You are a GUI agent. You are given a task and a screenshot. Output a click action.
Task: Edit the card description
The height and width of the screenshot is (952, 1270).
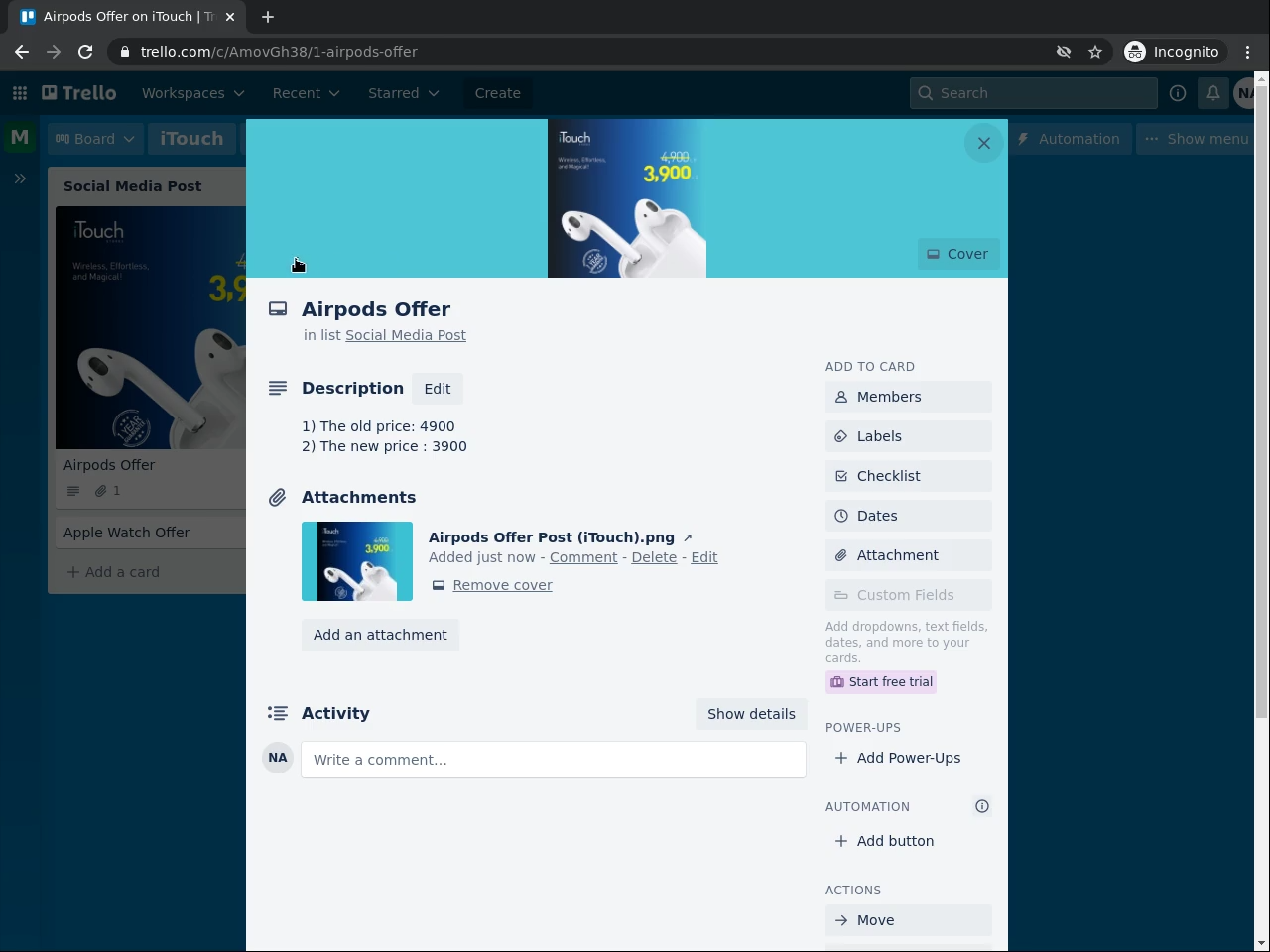point(438,389)
